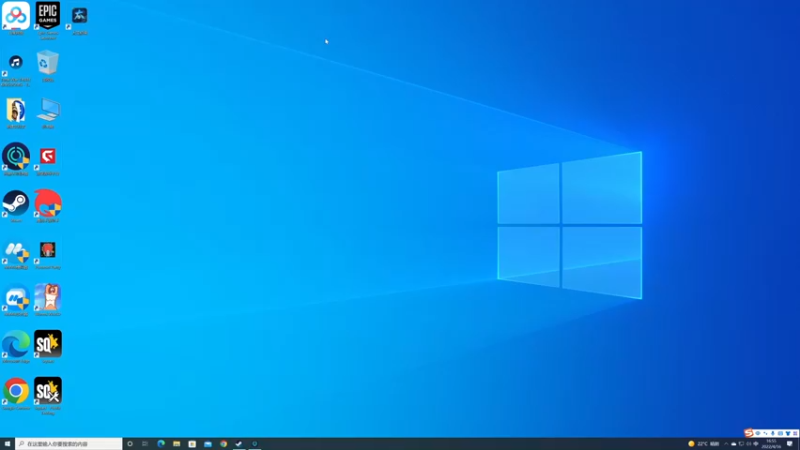
Task: Open the Sogou soft keyboard button
Action: (x=780, y=433)
